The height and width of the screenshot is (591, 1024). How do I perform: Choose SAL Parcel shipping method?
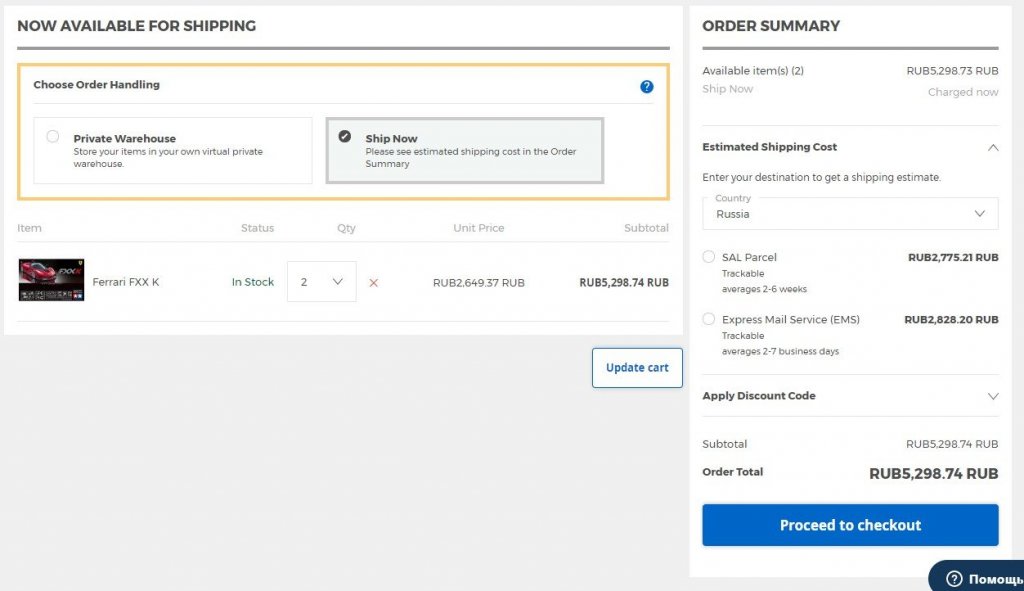click(709, 257)
